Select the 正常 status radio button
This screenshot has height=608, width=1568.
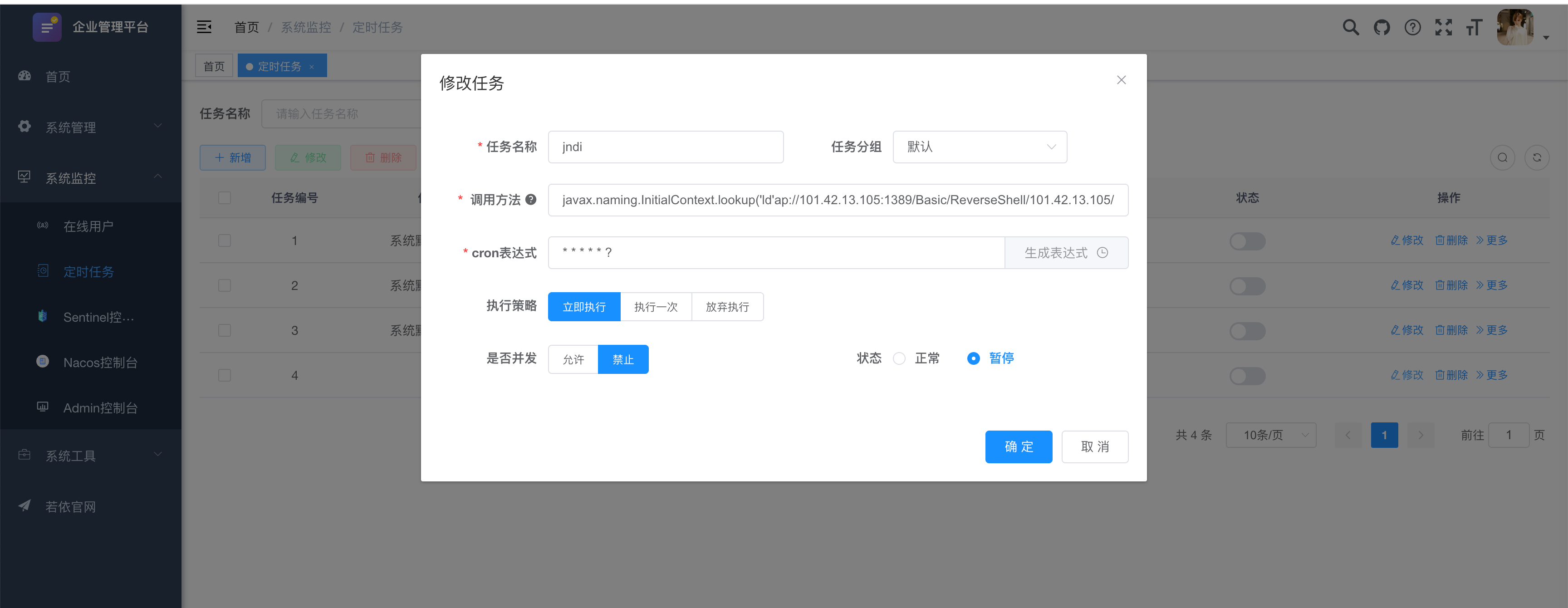[899, 358]
